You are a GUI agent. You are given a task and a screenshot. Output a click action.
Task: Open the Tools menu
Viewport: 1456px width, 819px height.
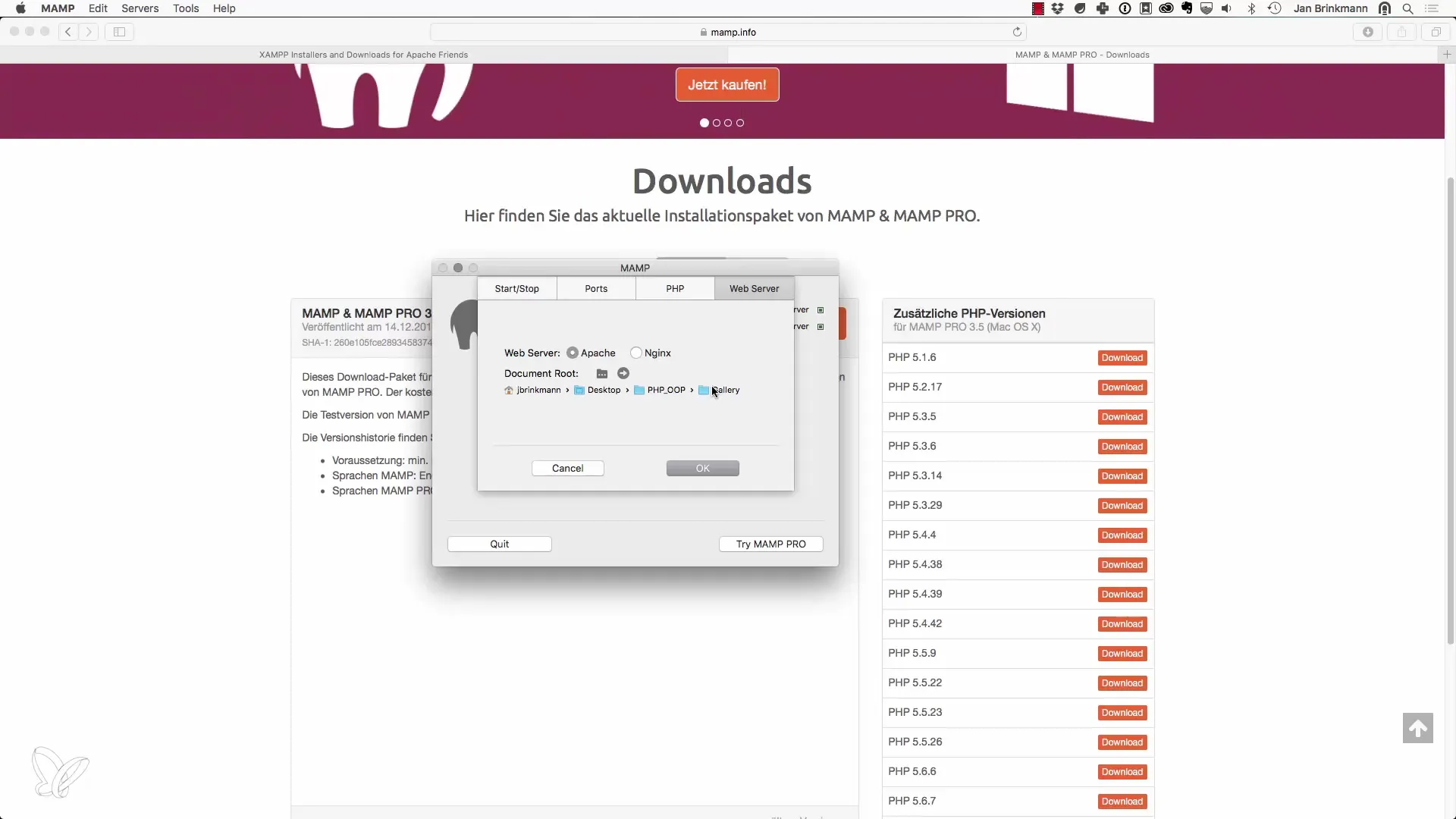click(x=186, y=8)
